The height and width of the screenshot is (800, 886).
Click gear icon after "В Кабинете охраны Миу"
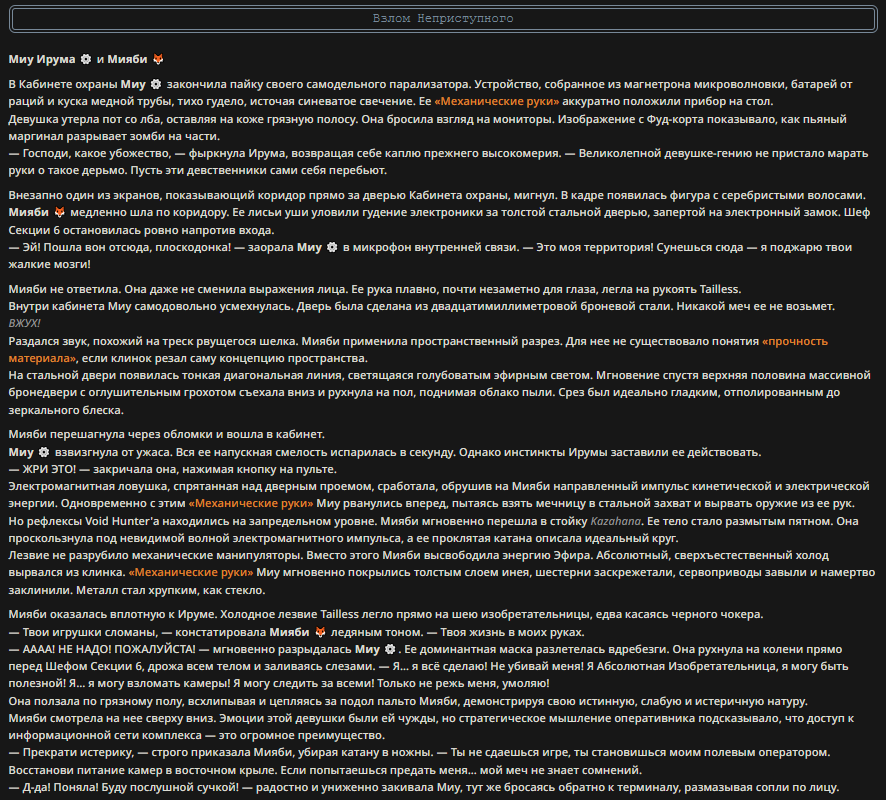tap(156, 84)
